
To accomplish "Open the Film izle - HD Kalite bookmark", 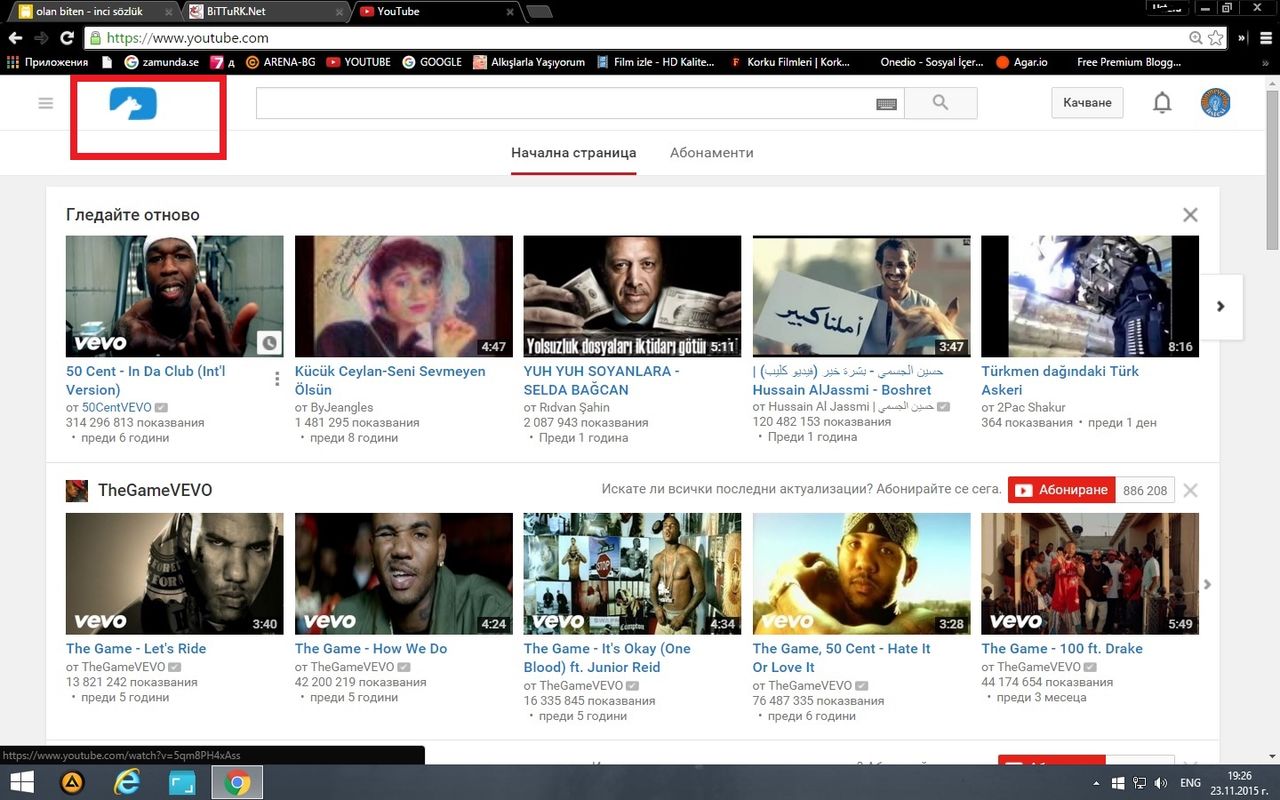I will coord(656,62).
